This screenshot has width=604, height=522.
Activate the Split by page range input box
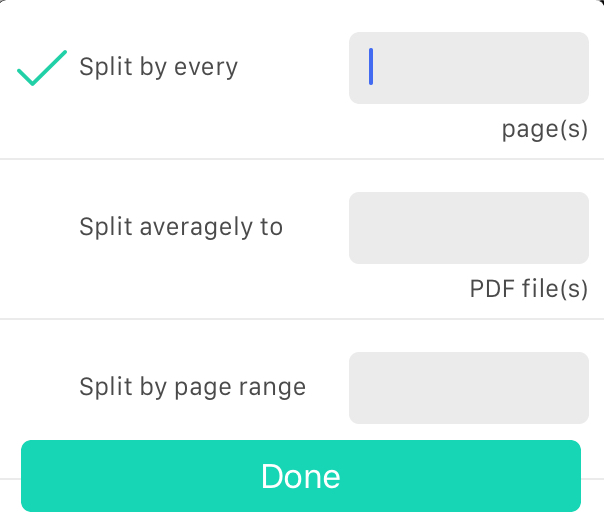pyautogui.click(x=468, y=387)
